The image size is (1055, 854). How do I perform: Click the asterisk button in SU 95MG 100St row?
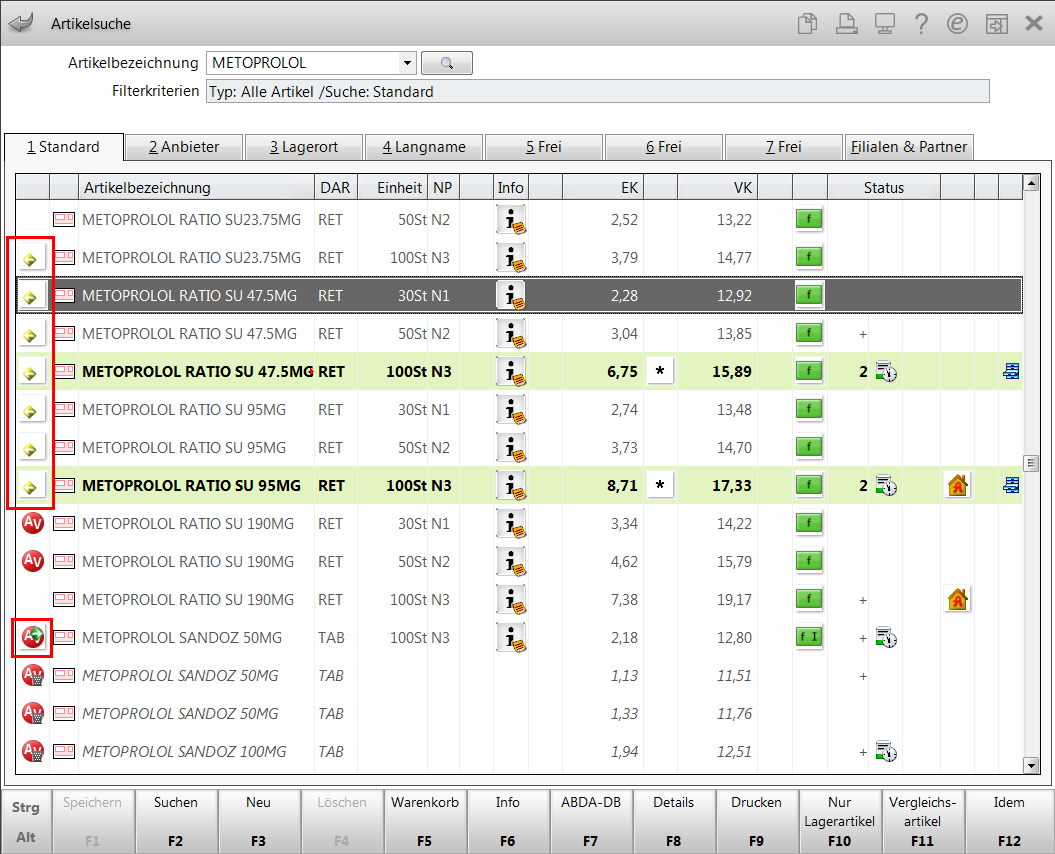click(x=660, y=485)
